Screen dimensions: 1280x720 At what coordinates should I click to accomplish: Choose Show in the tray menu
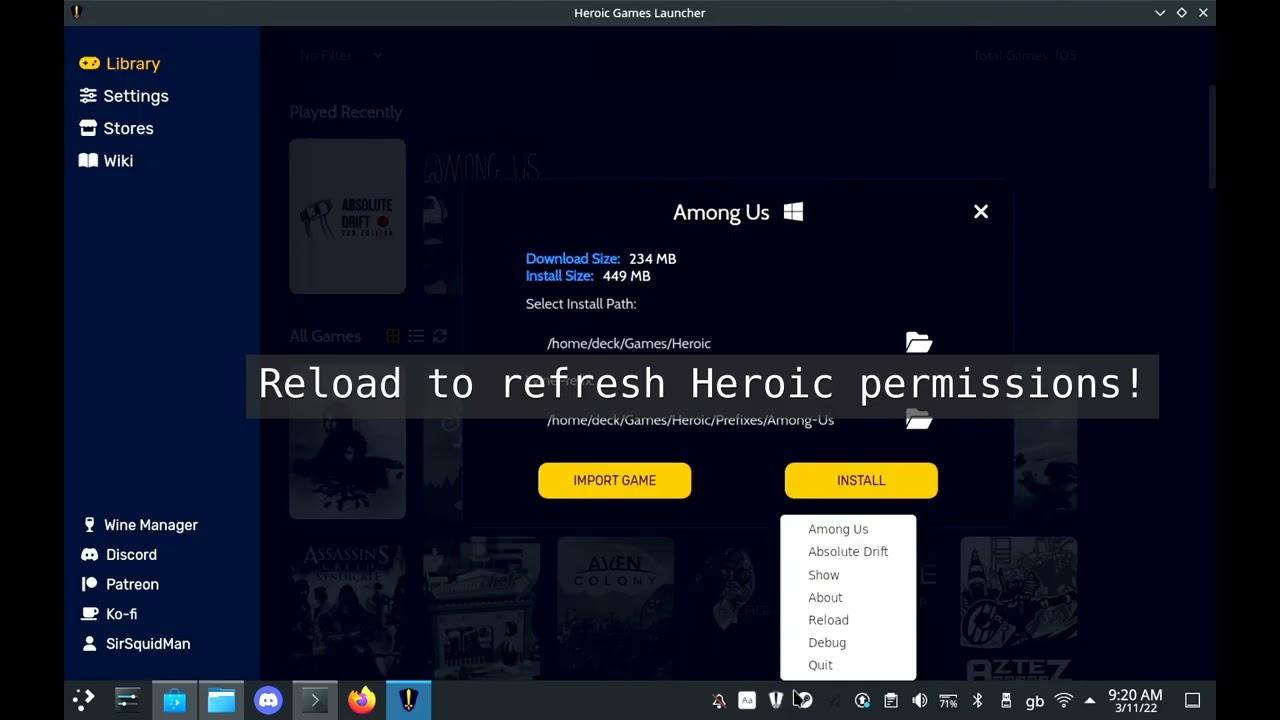click(x=848, y=575)
